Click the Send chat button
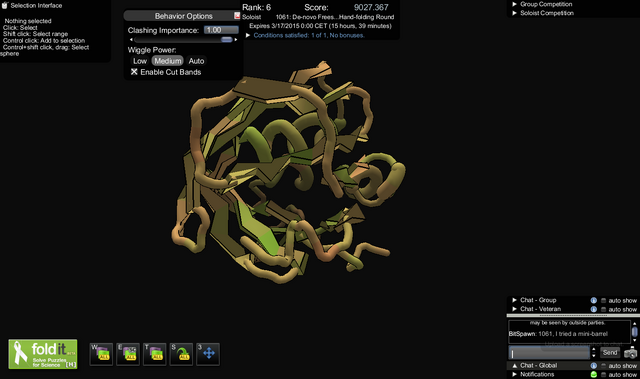This screenshot has height=379, width=640. pyautogui.click(x=610, y=352)
